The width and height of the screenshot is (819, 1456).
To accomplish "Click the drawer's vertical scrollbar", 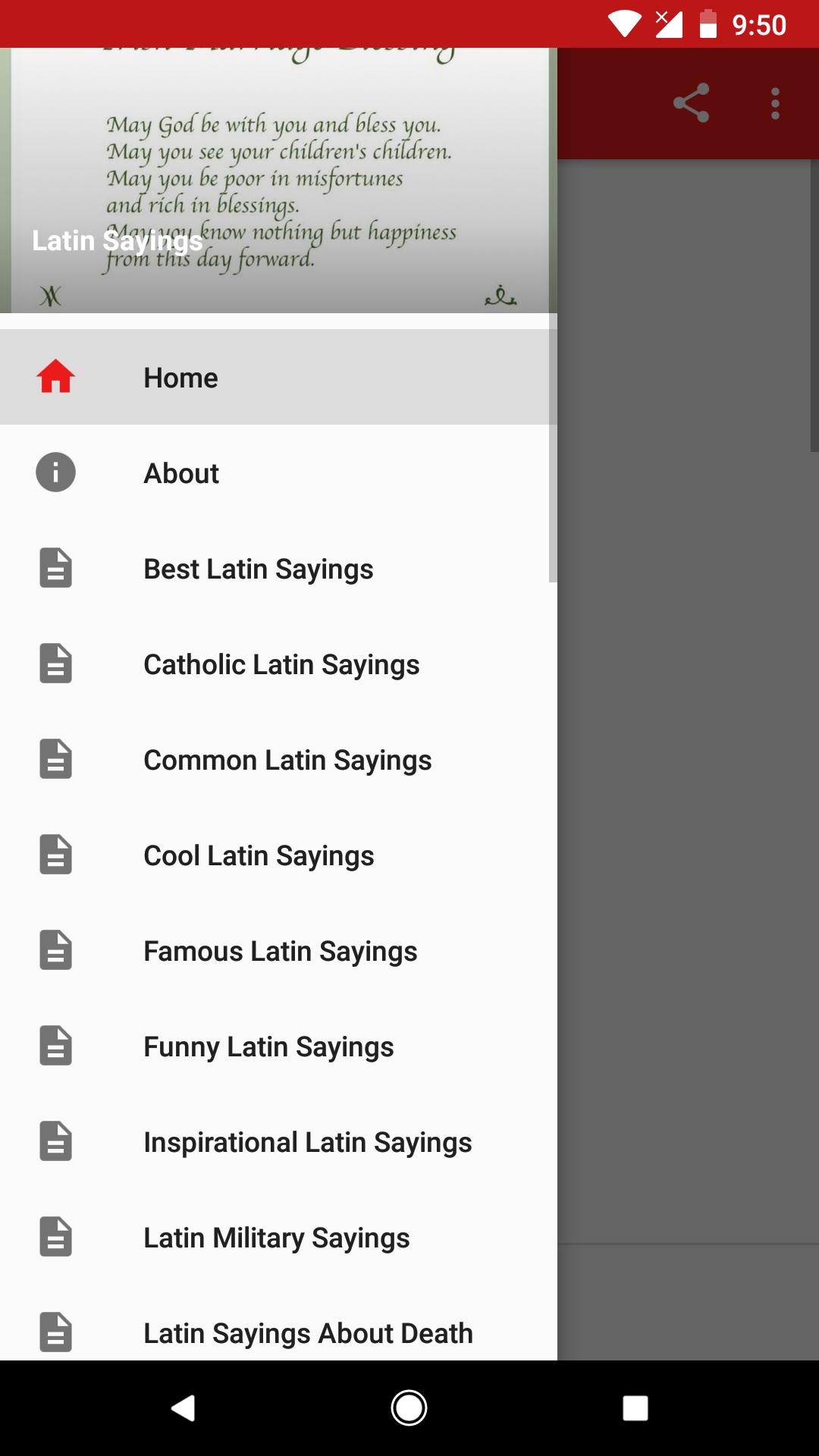I will [553, 447].
